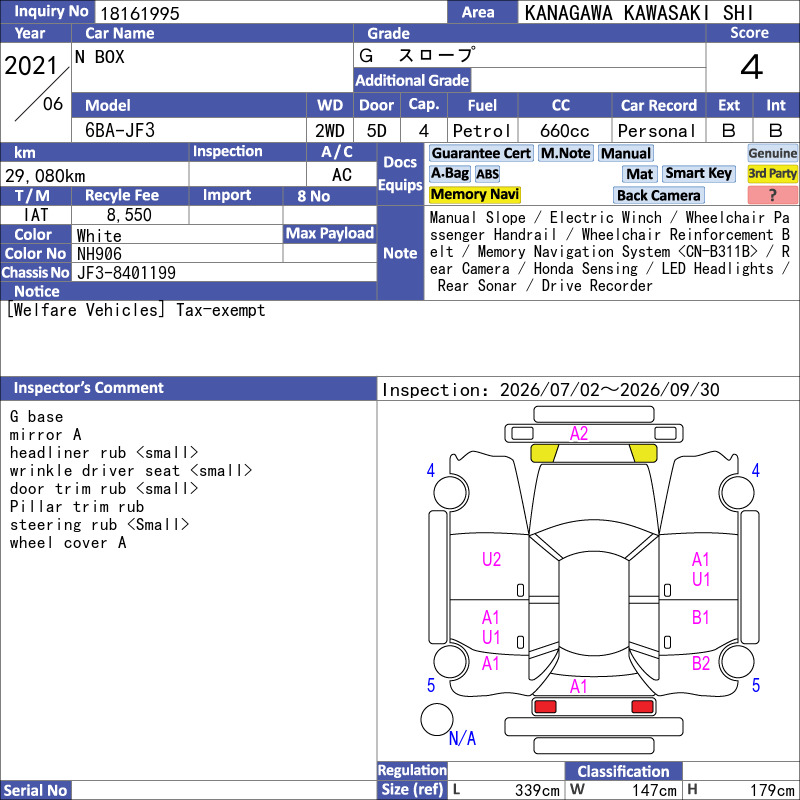800x800 pixels.
Task: Click the right yellow headlight in diagram
Action: click(643, 454)
